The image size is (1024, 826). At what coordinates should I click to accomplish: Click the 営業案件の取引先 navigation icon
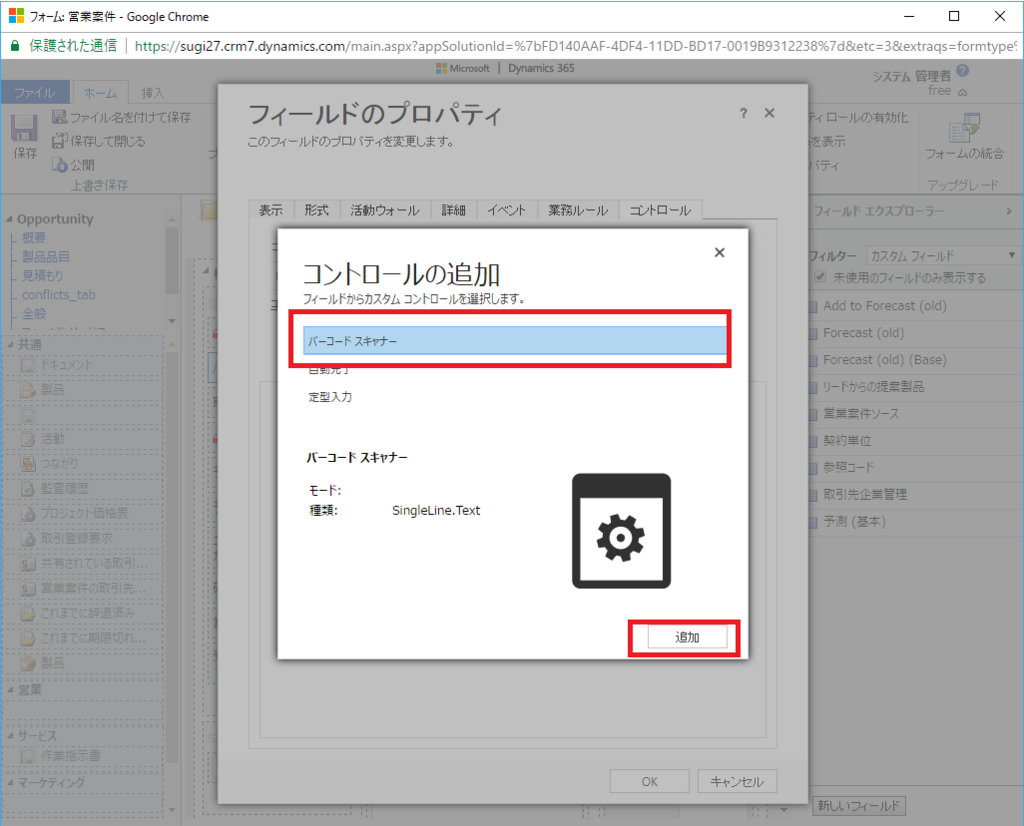pyautogui.click(x=27, y=589)
